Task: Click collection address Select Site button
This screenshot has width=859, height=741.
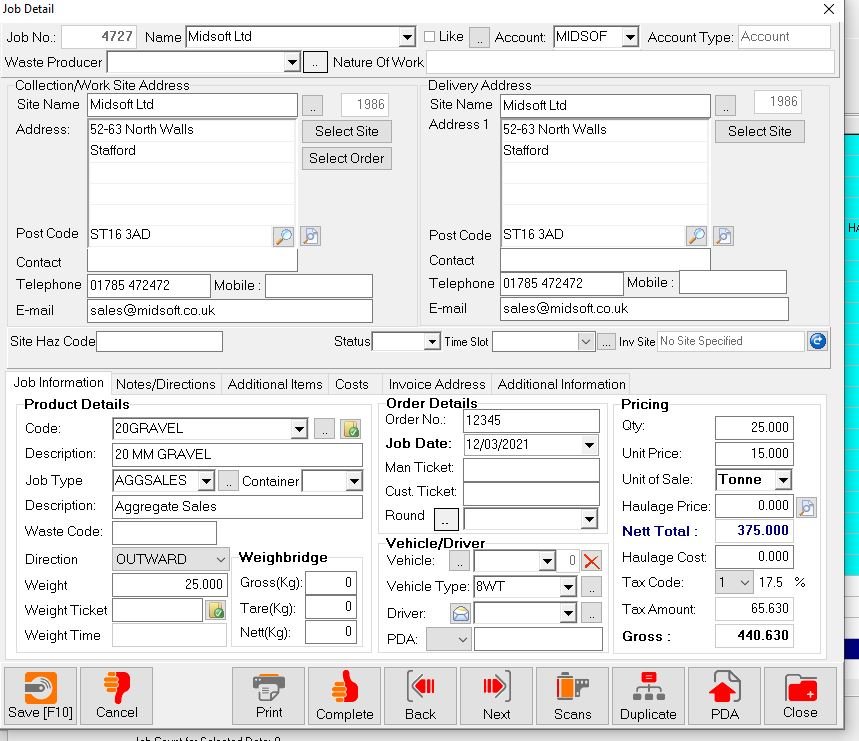Action: (x=347, y=131)
